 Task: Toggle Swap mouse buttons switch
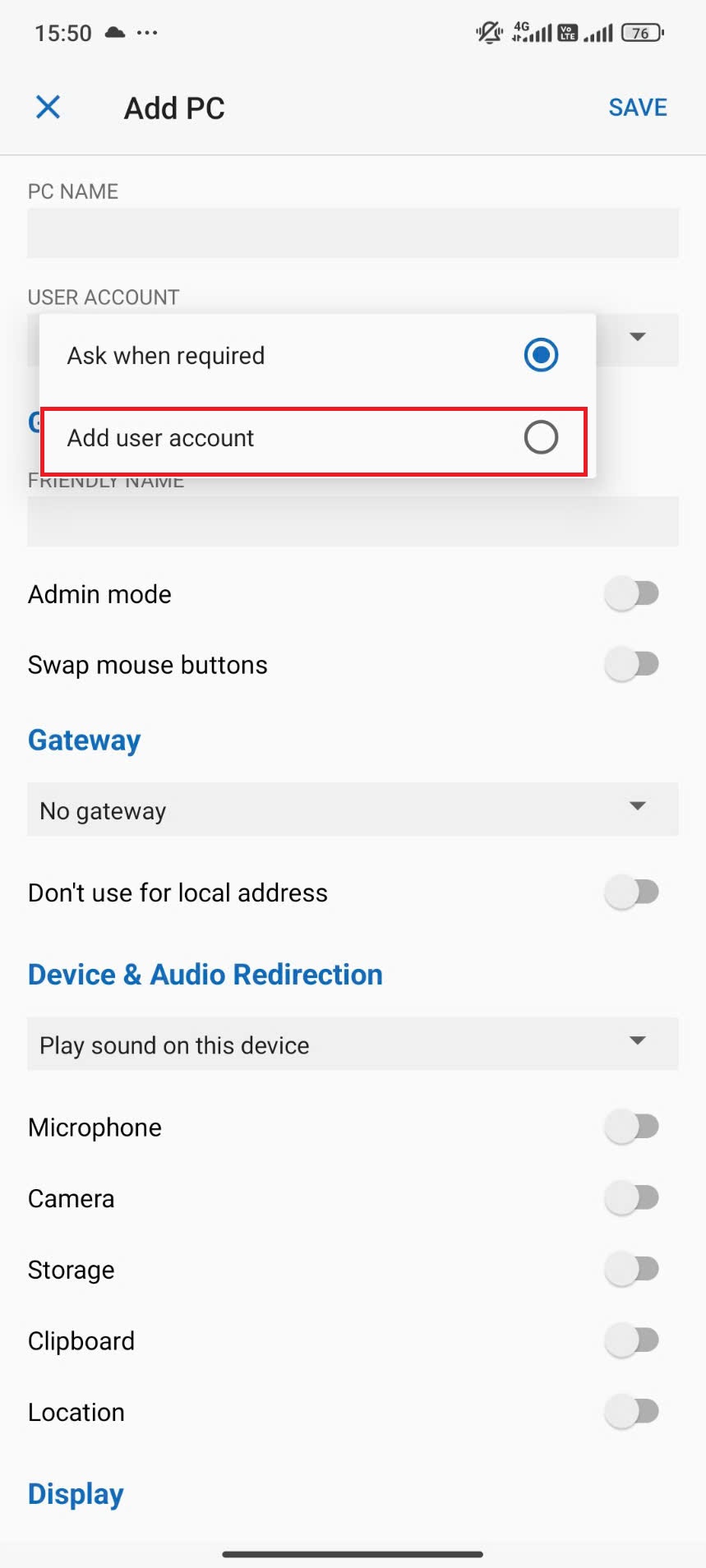pos(632,664)
